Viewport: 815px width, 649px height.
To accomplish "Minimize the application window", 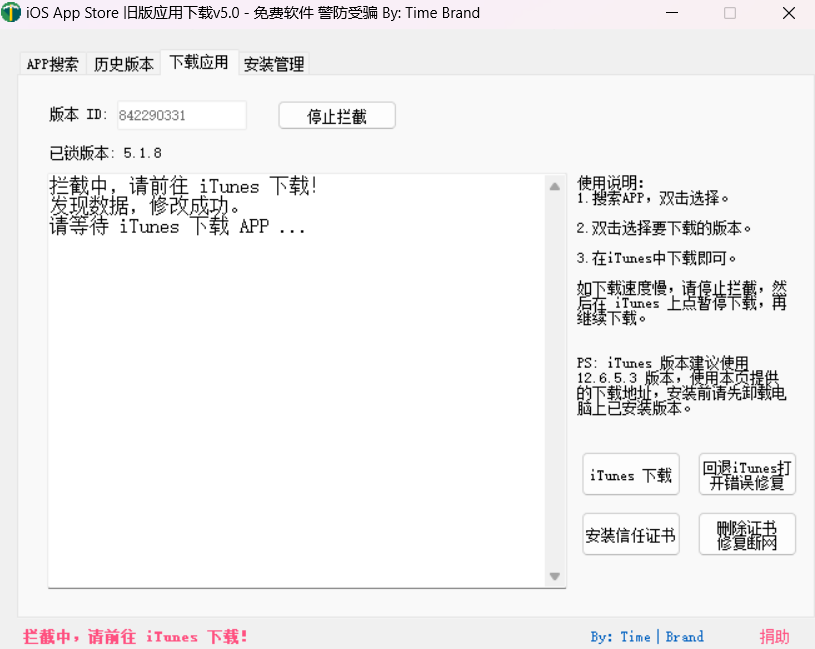I will click(672, 13).
